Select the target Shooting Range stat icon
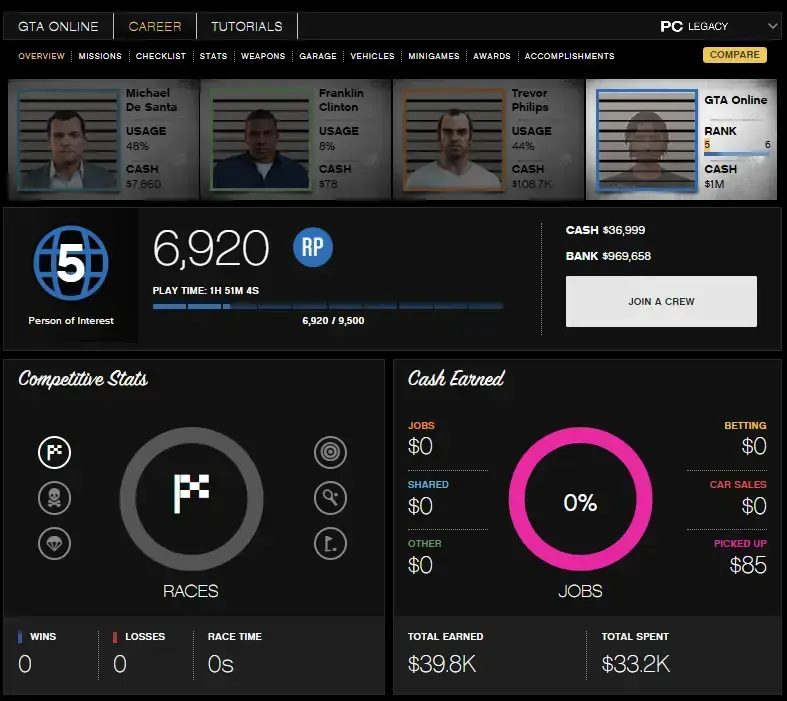 [329, 453]
